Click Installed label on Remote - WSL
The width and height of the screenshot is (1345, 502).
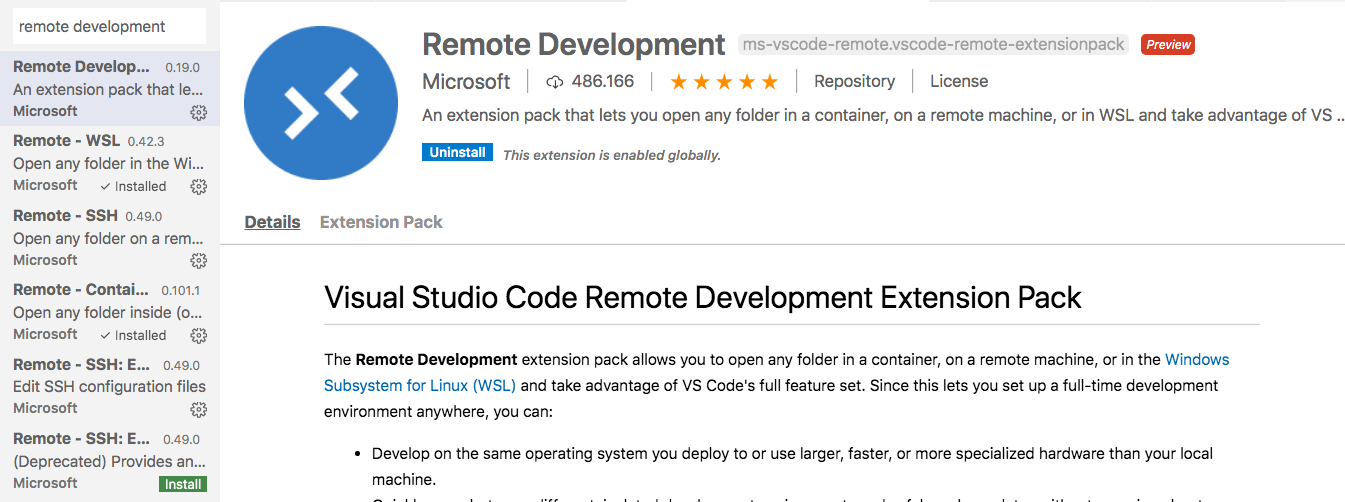(x=133, y=186)
